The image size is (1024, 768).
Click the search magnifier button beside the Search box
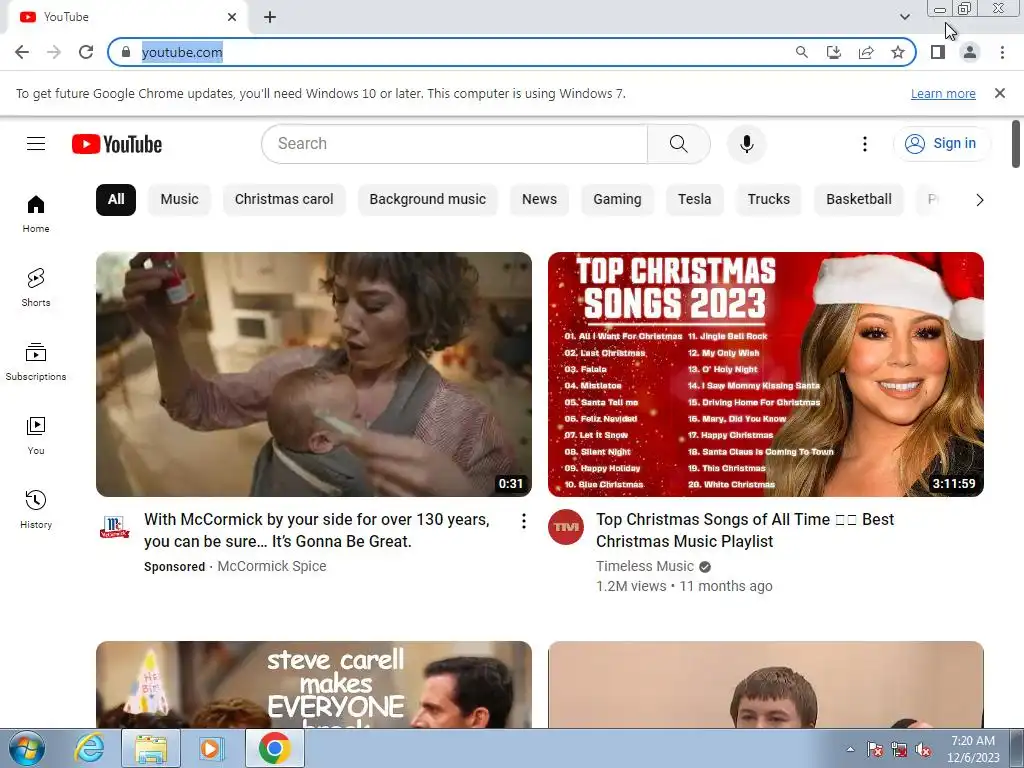679,144
